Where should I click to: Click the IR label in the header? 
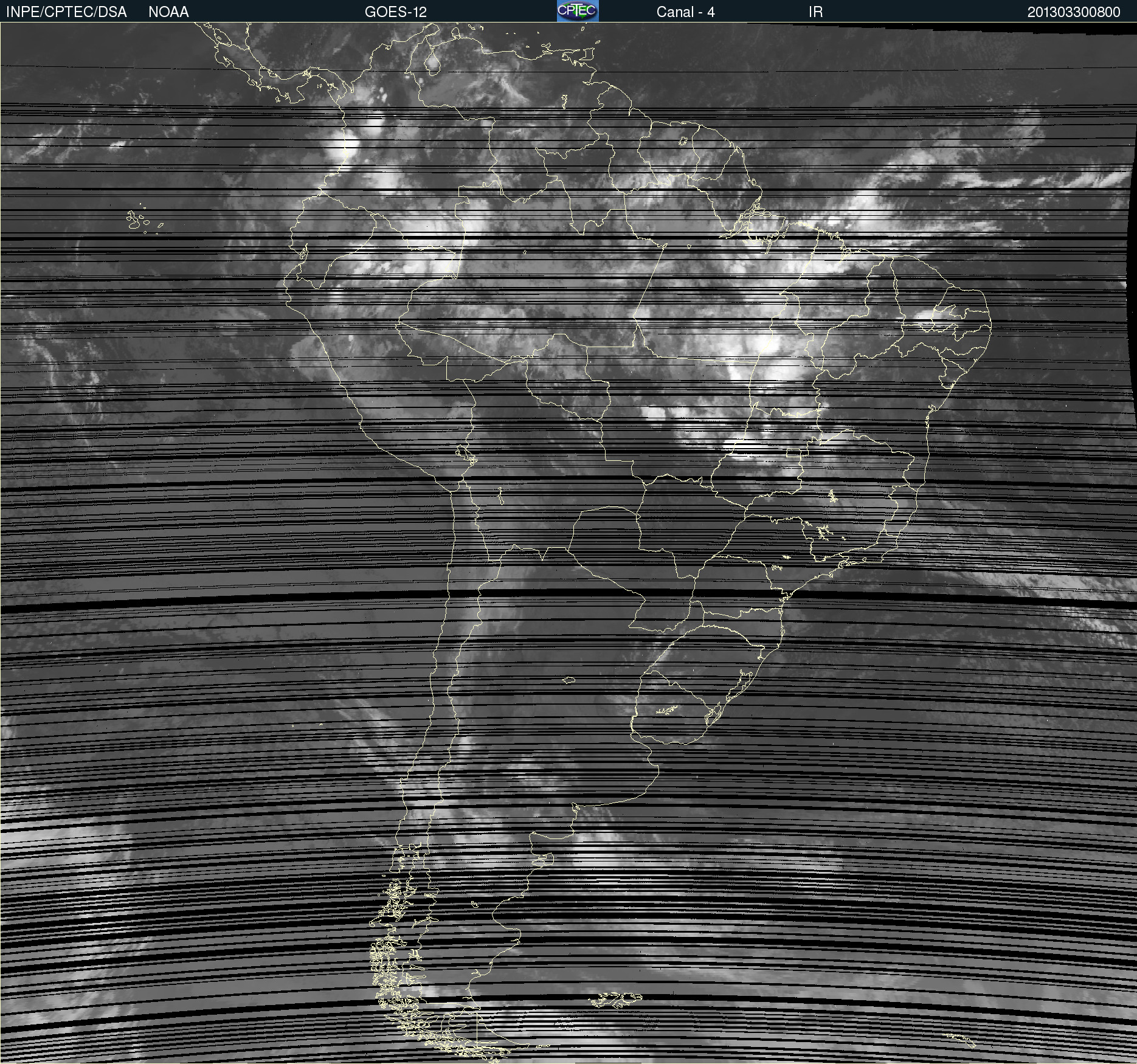(815, 12)
